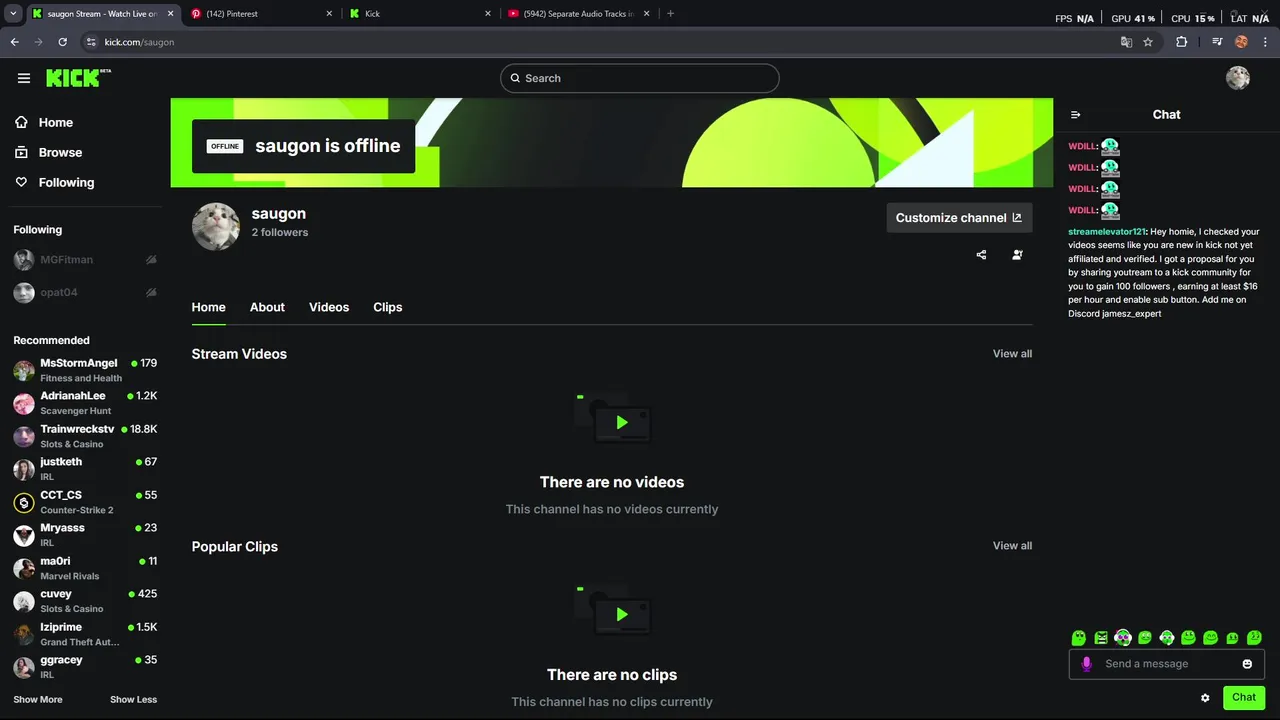This screenshot has height=720, width=1280.
Task: Open ggracey recommended channel
Action: pyautogui.click(x=85, y=667)
